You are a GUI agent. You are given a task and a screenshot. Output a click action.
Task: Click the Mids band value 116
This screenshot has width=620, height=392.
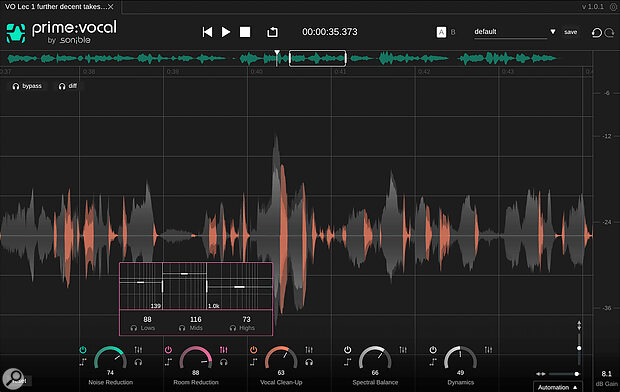click(196, 319)
